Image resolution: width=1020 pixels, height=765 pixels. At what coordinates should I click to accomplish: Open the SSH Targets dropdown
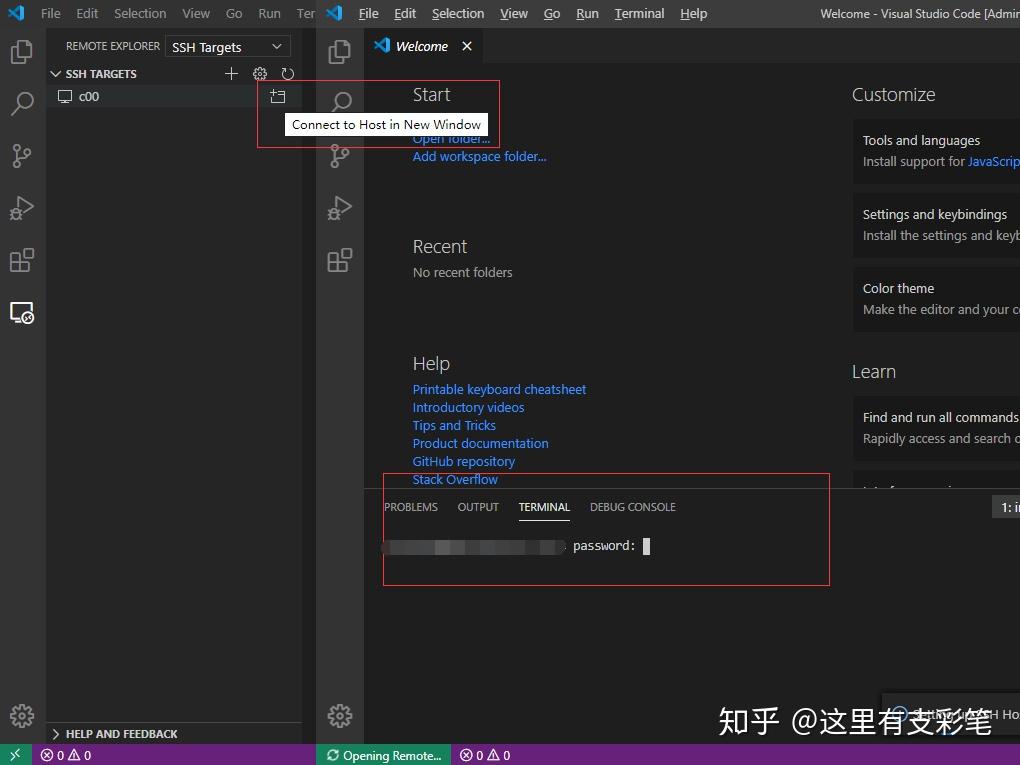(227, 46)
